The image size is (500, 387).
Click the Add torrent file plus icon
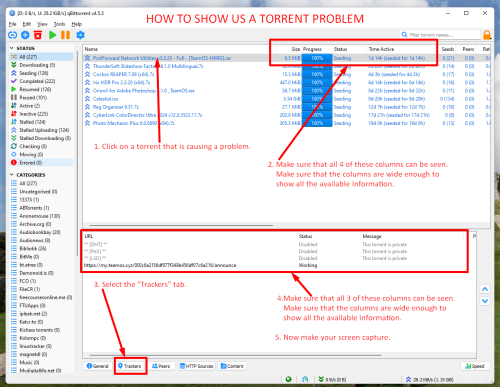[25, 35]
